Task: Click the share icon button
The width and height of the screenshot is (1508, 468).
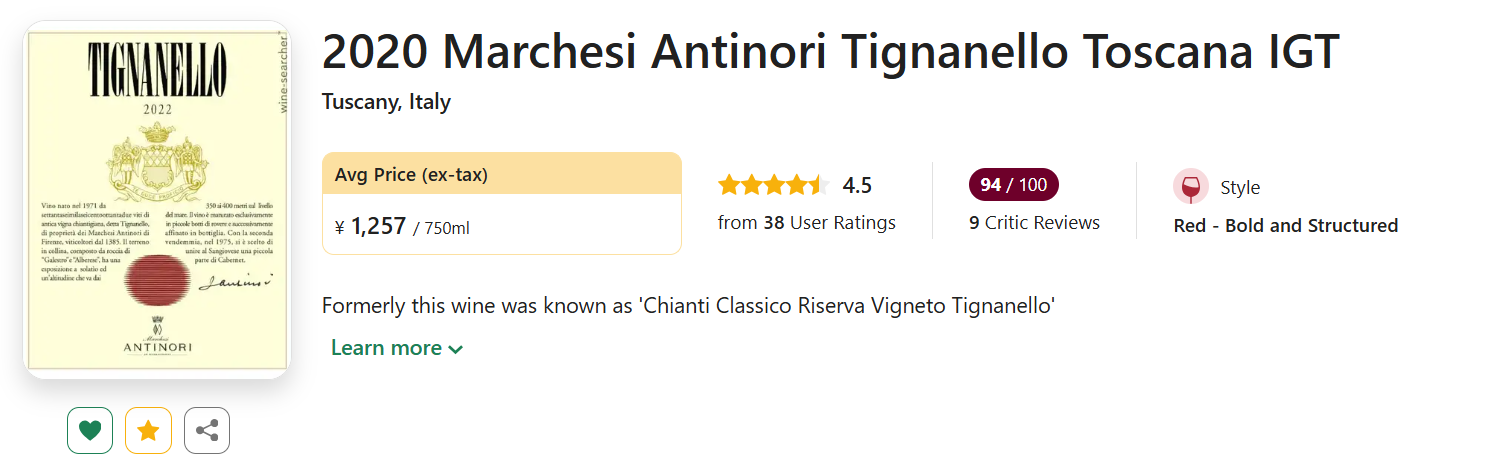Action: (x=207, y=431)
